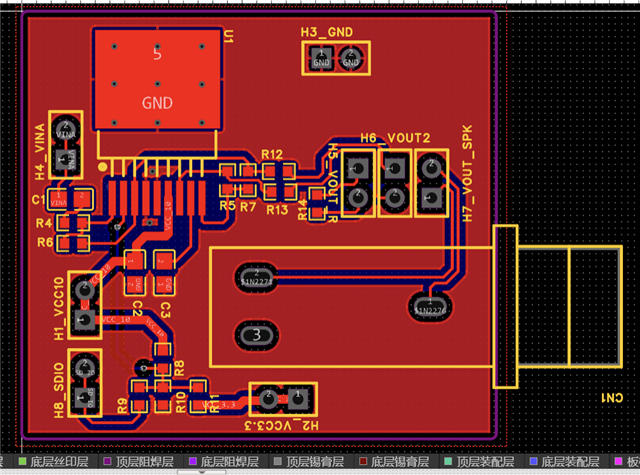Select the U1 large GND thermal pad
This screenshot has height=475, width=640.
point(158,79)
